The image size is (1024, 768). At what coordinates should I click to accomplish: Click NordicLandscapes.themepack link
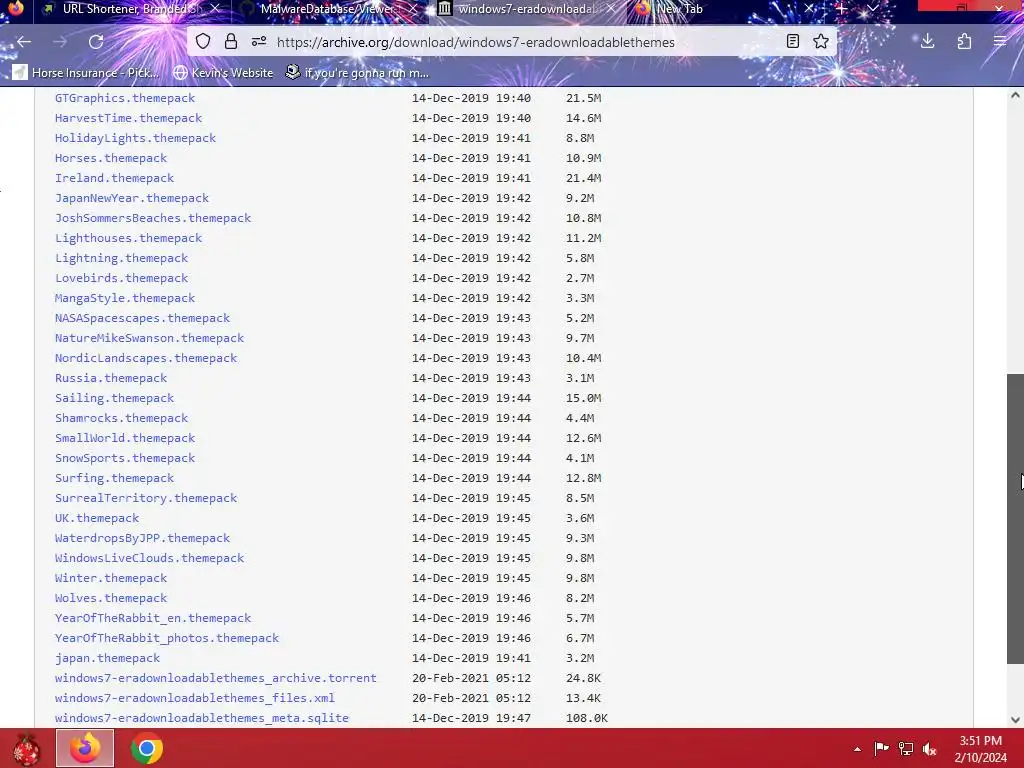click(146, 358)
